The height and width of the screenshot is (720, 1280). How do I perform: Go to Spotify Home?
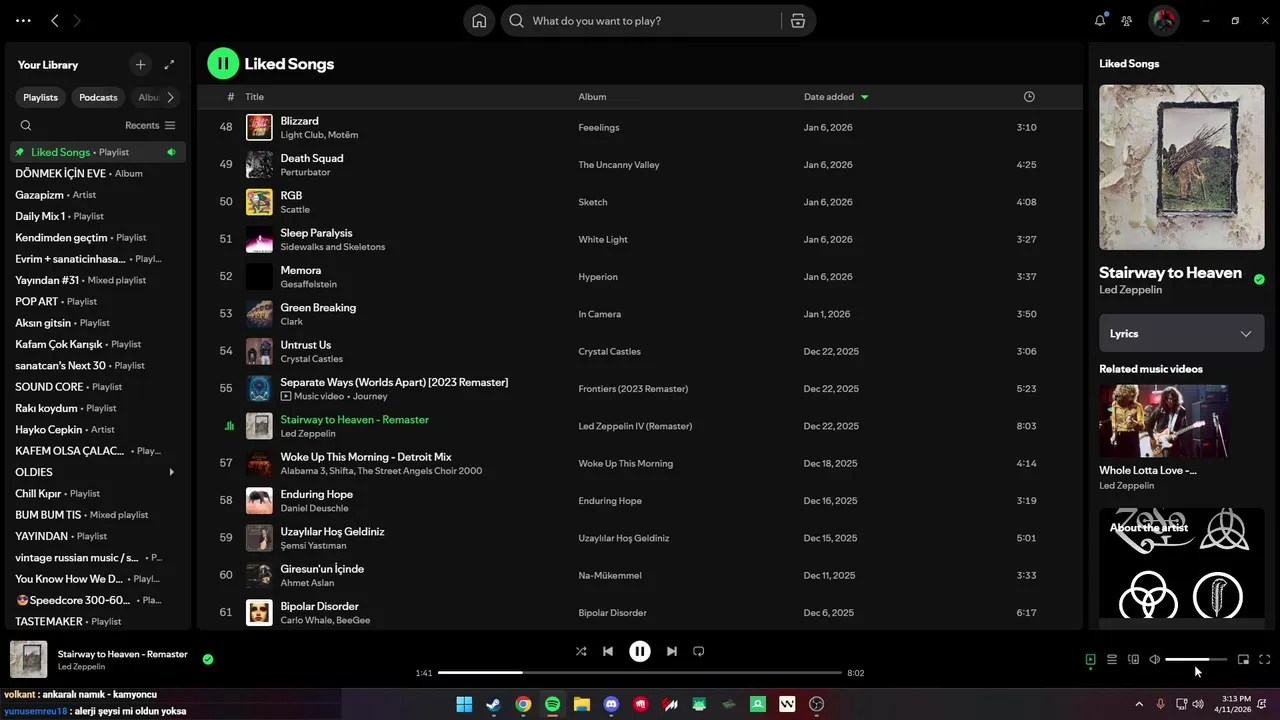(x=479, y=21)
